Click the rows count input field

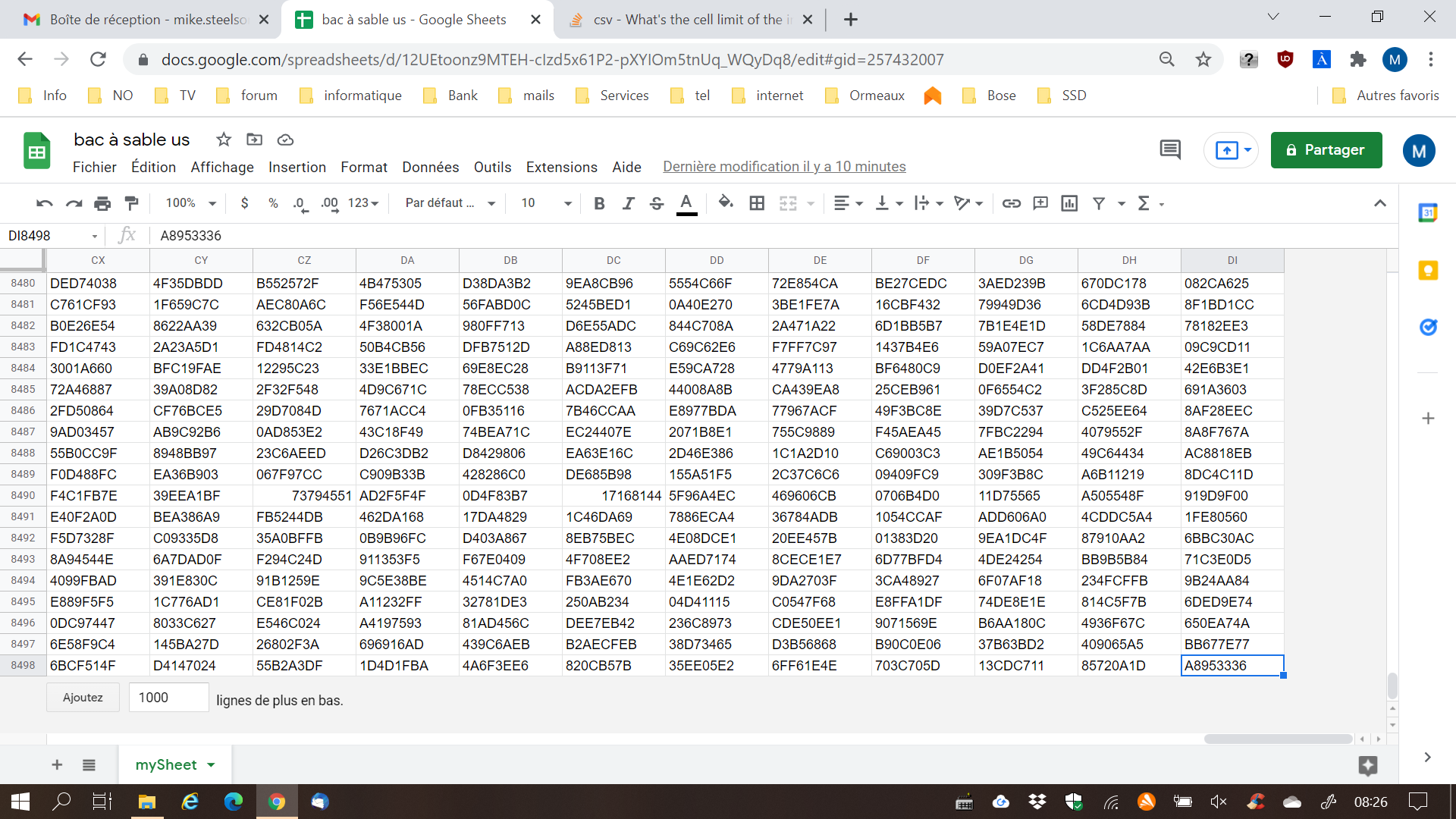168,698
